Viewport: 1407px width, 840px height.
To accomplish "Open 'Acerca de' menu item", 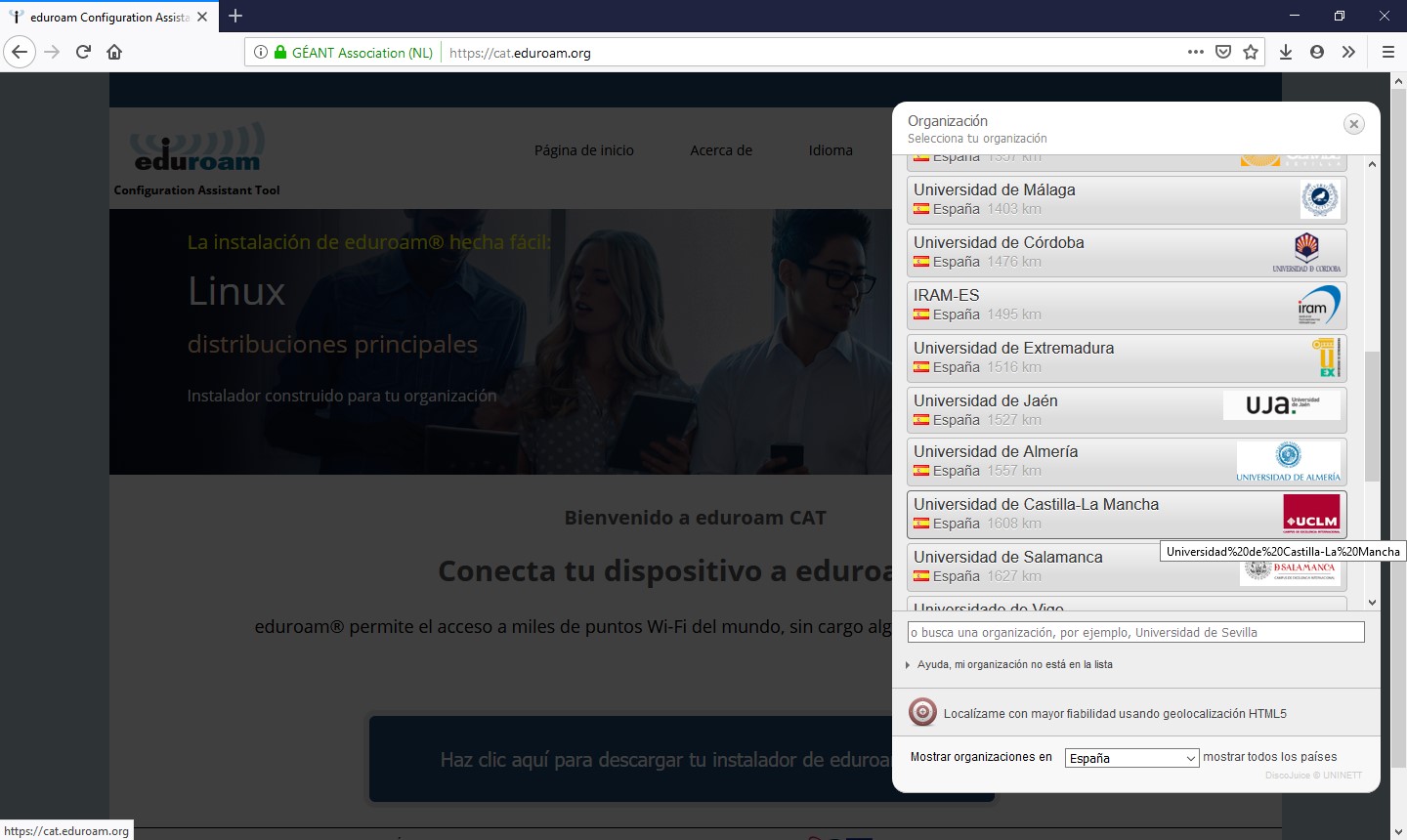I will [x=721, y=150].
